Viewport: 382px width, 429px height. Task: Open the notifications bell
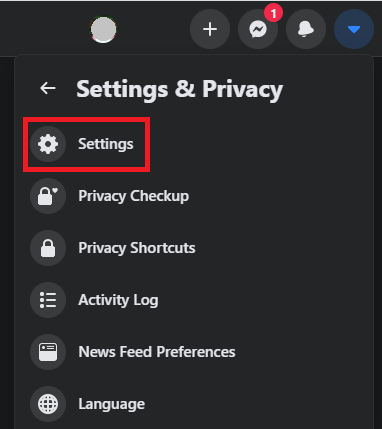click(306, 29)
